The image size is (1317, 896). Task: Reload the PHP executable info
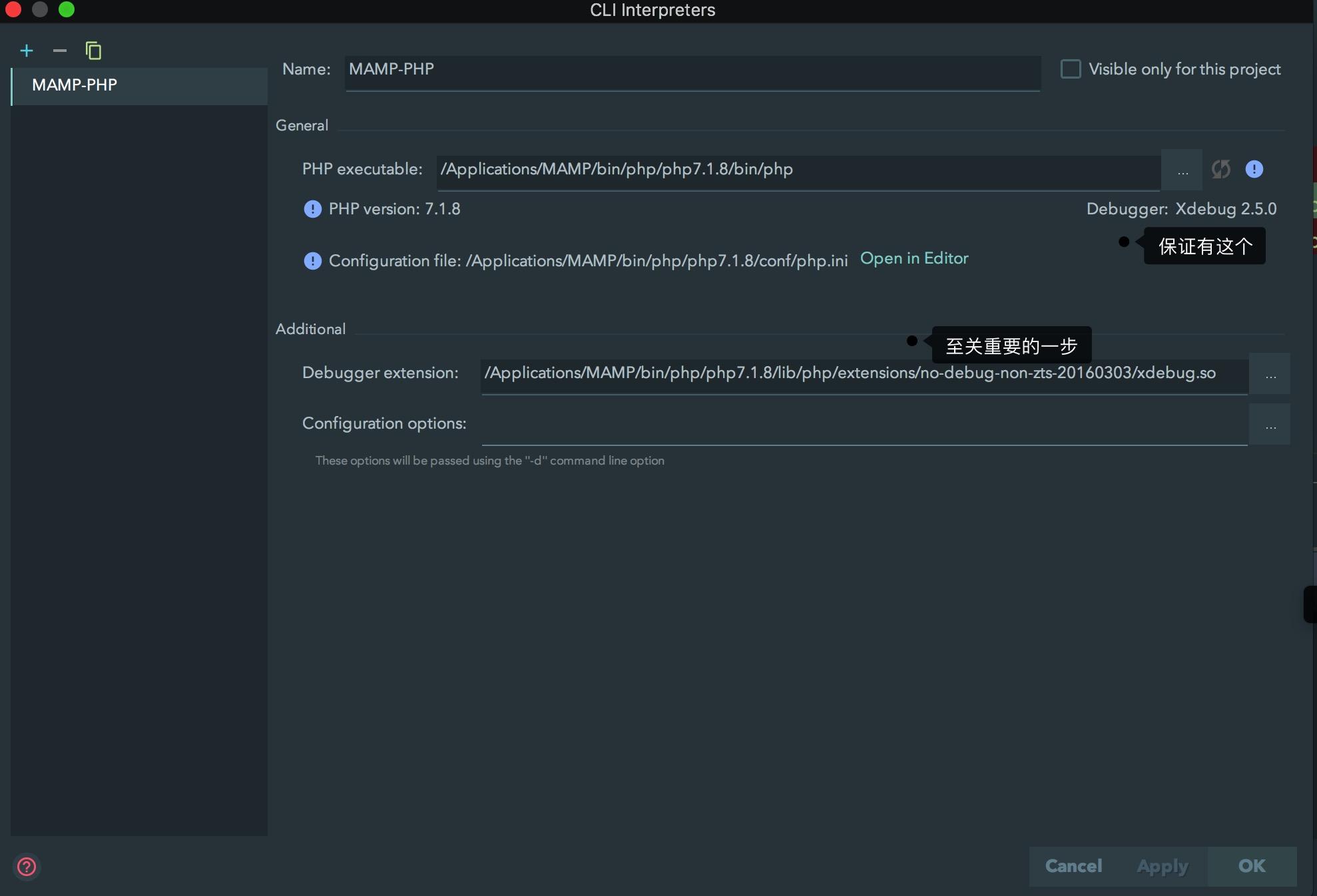(x=1220, y=169)
